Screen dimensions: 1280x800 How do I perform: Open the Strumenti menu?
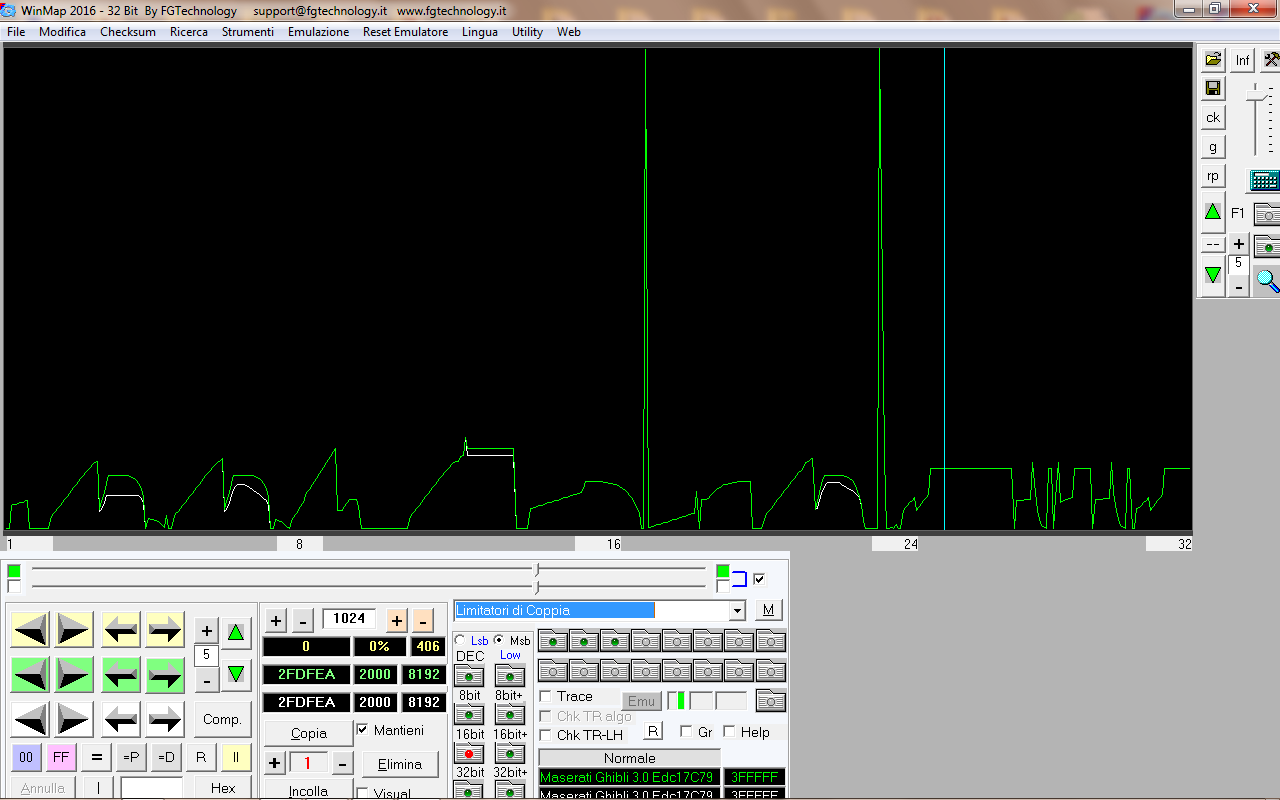pos(248,32)
